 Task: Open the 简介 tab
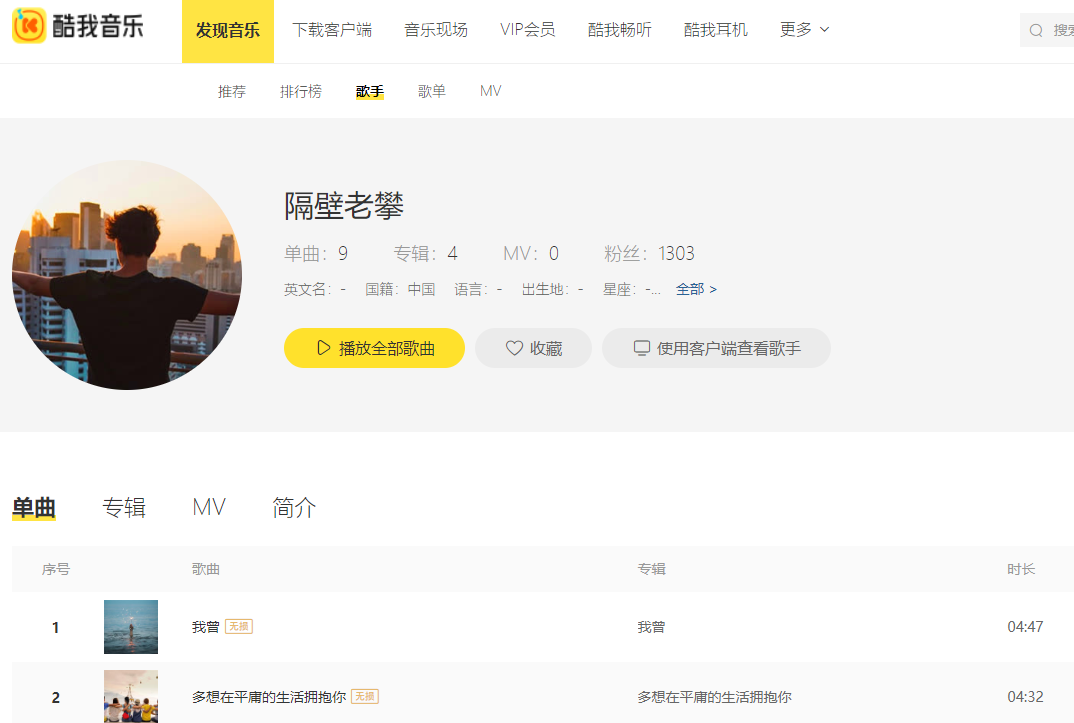pos(294,508)
